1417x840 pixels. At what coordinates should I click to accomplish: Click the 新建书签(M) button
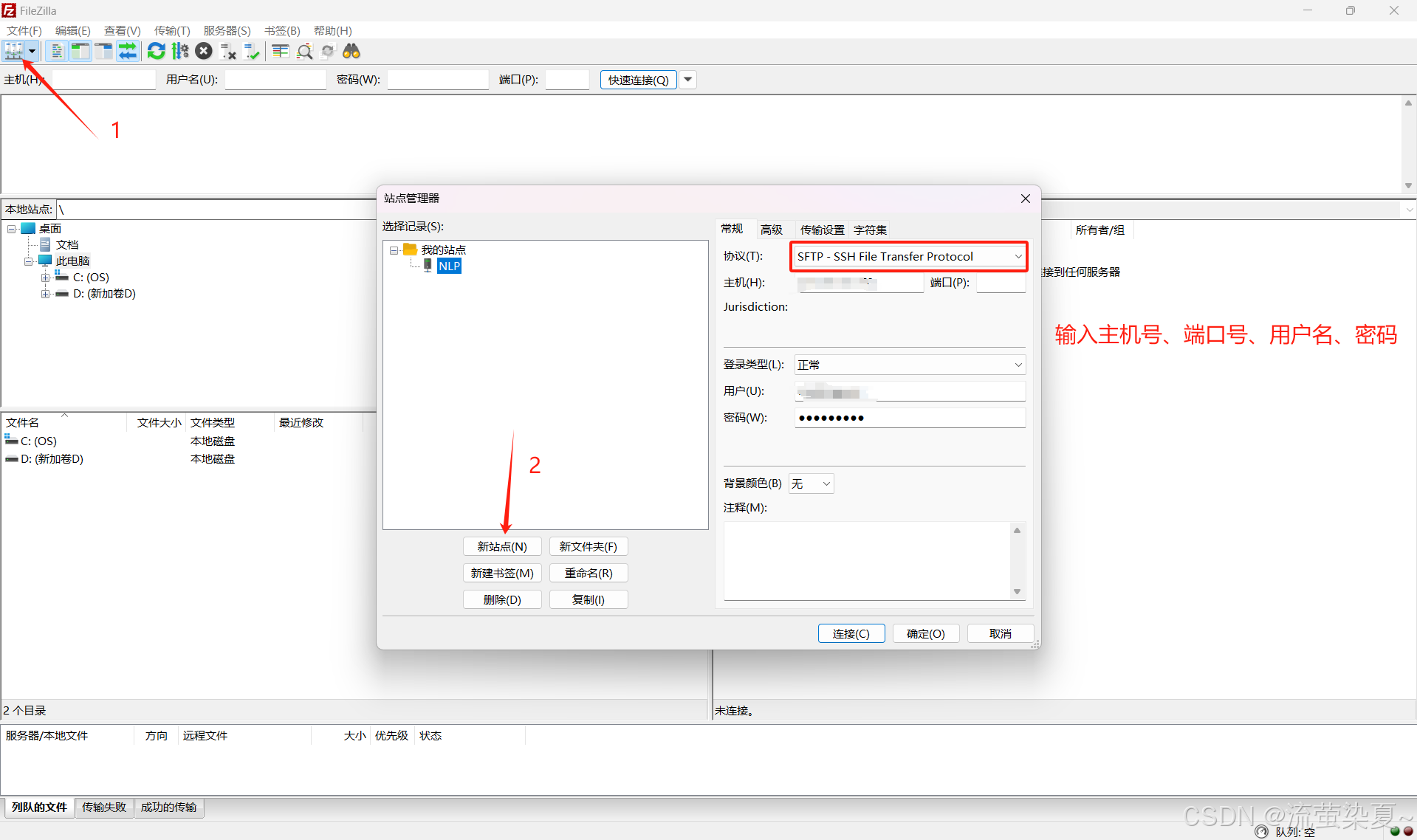click(x=502, y=574)
